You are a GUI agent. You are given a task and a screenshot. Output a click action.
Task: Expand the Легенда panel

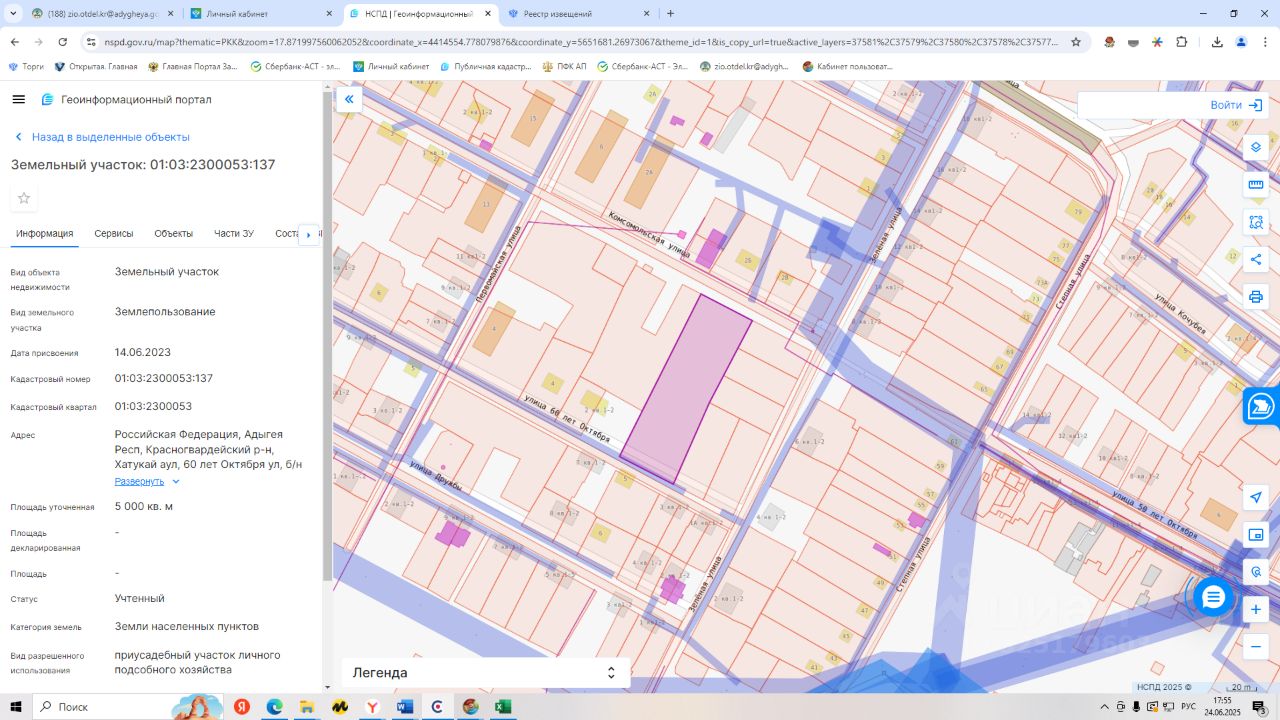pos(486,673)
